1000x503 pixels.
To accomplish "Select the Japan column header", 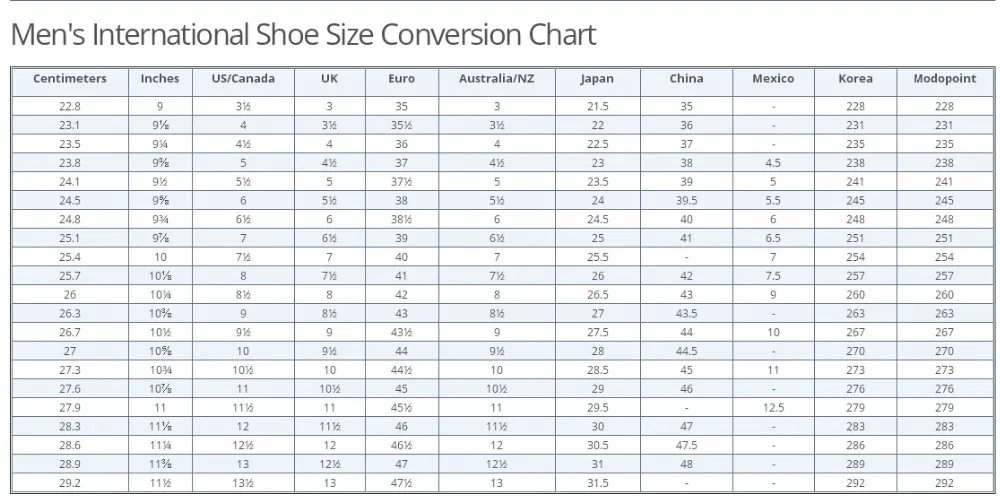I will pos(597,79).
